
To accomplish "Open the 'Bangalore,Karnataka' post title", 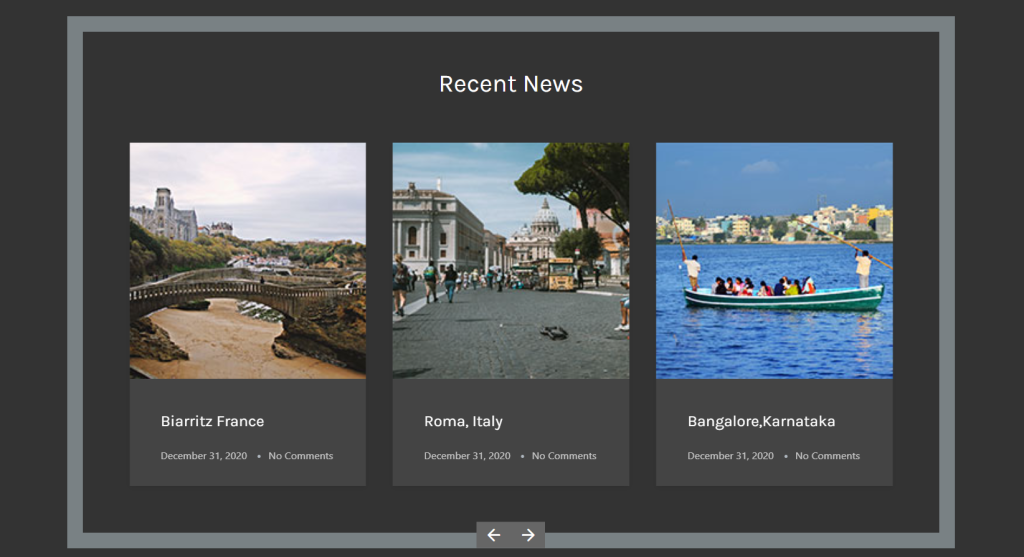I will [x=761, y=421].
